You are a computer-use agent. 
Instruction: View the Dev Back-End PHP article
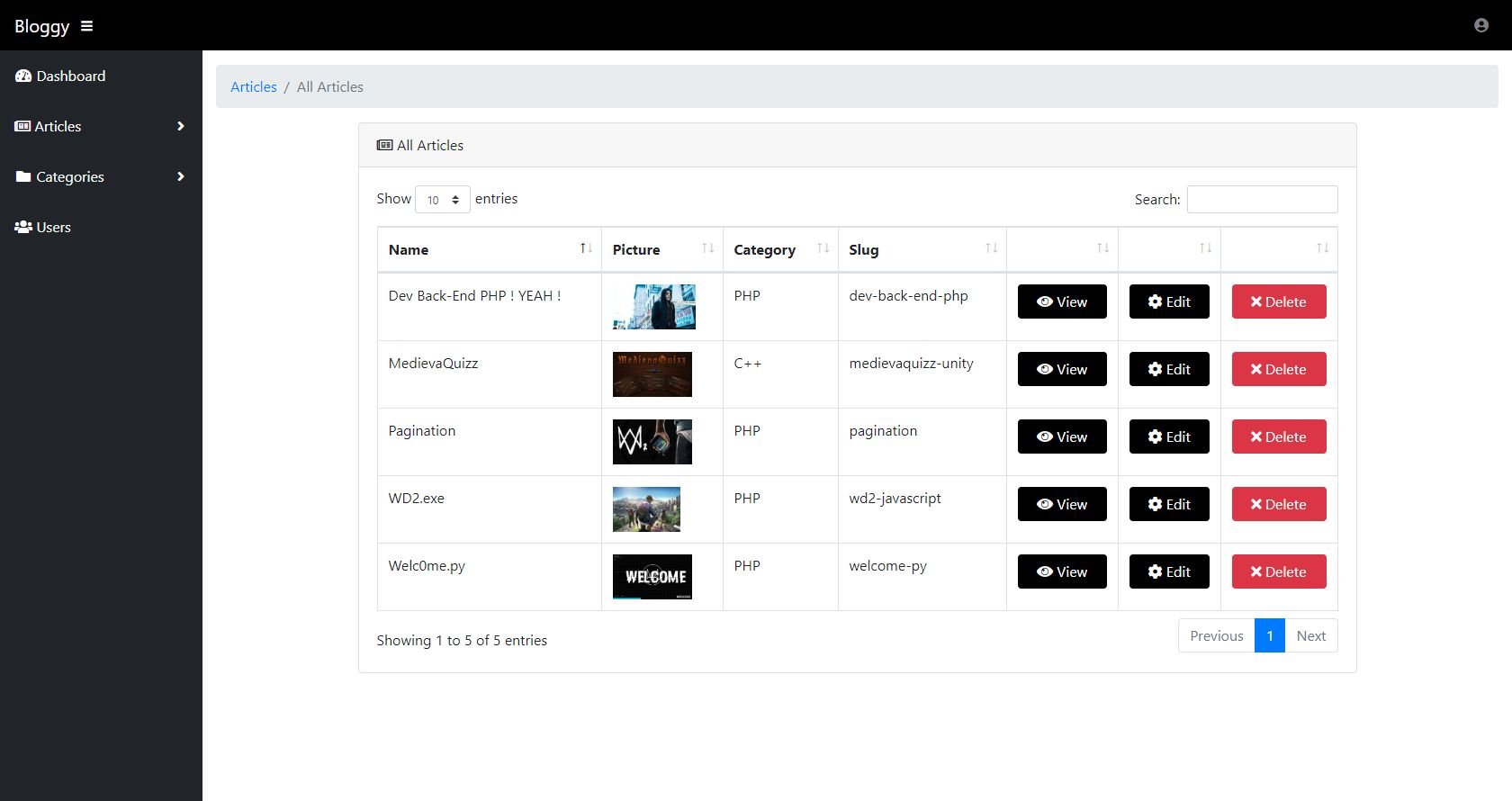tap(1062, 301)
